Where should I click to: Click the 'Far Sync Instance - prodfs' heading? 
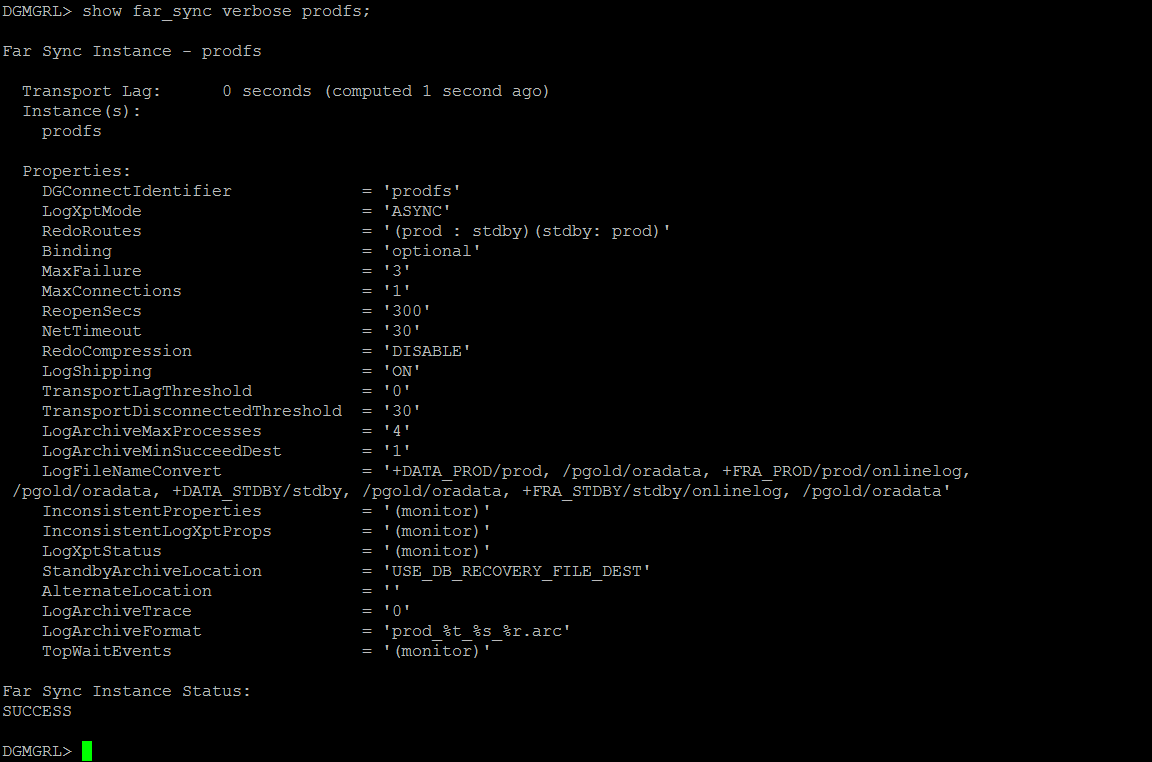(x=132, y=51)
